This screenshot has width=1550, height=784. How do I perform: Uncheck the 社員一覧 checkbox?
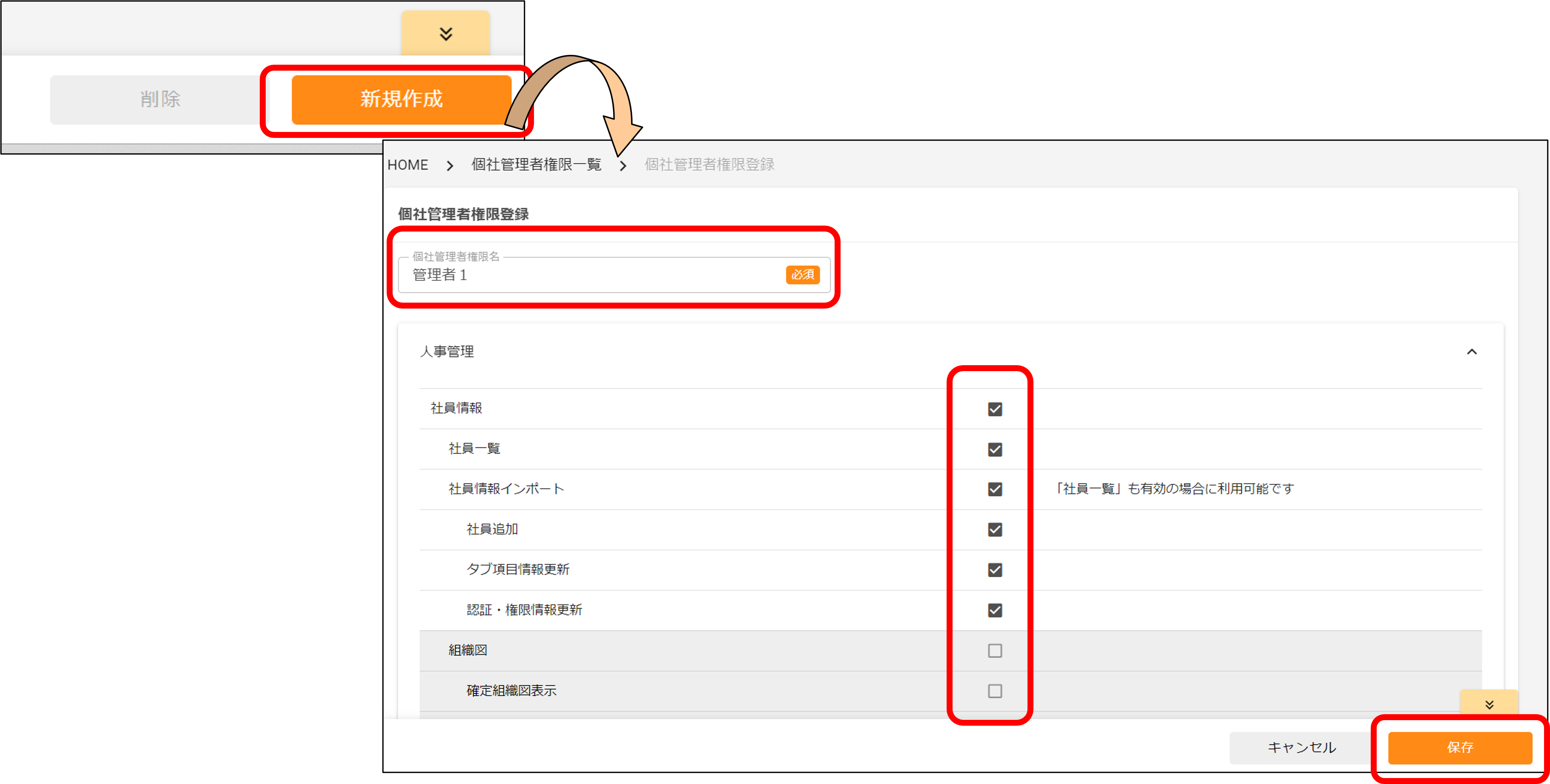995,450
